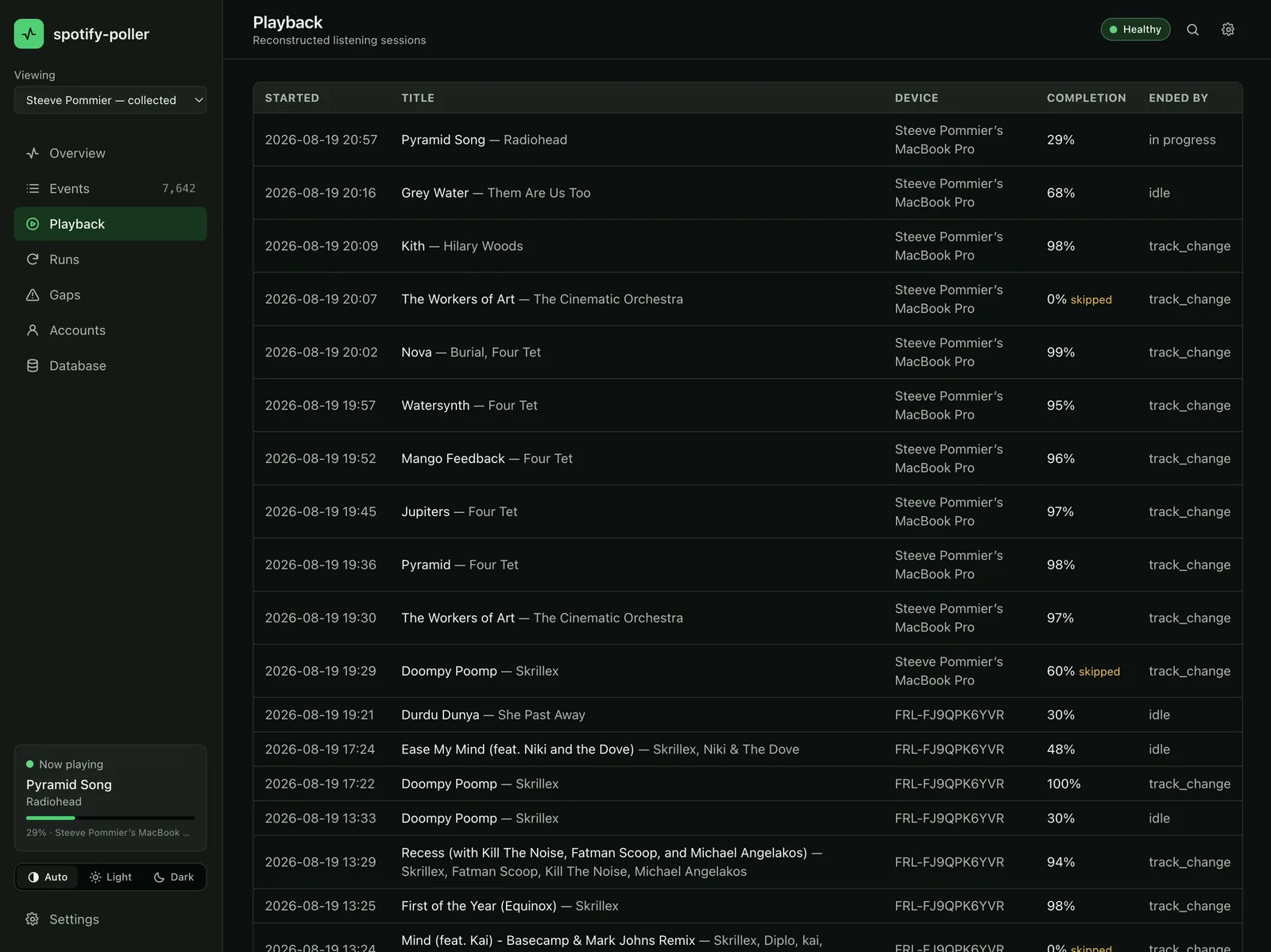The height and width of the screenshot is (952, 1271).
Task: Open search via the magnifier icon
Action: pos(1192,29)
